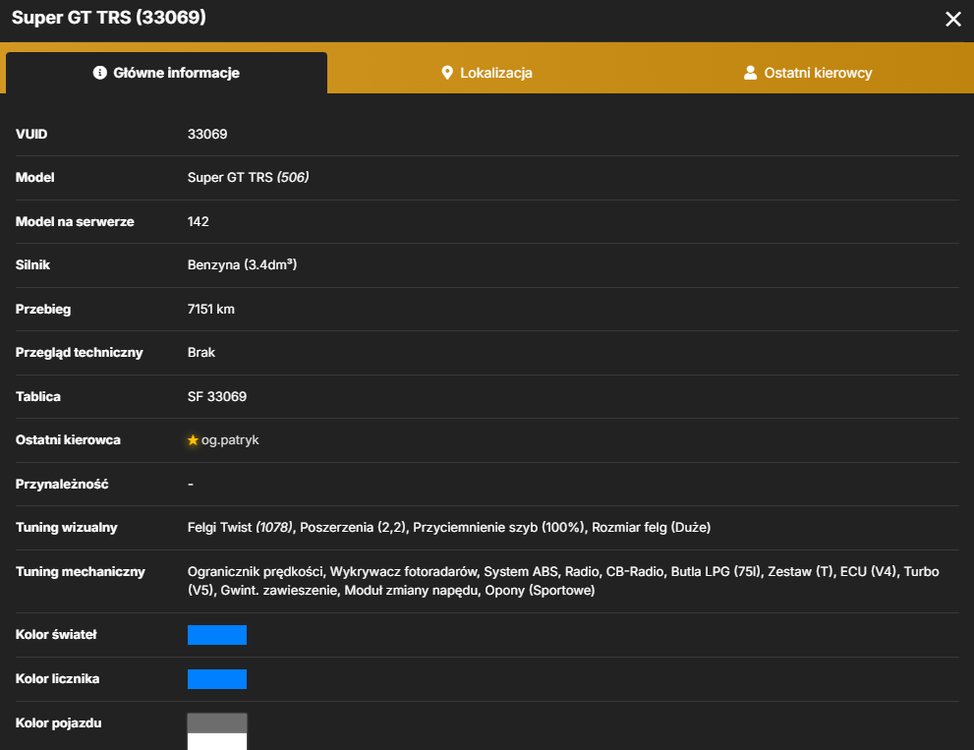The image size is (974, 750).
Task: Click the Przebieg label
Action: (43, 309)
